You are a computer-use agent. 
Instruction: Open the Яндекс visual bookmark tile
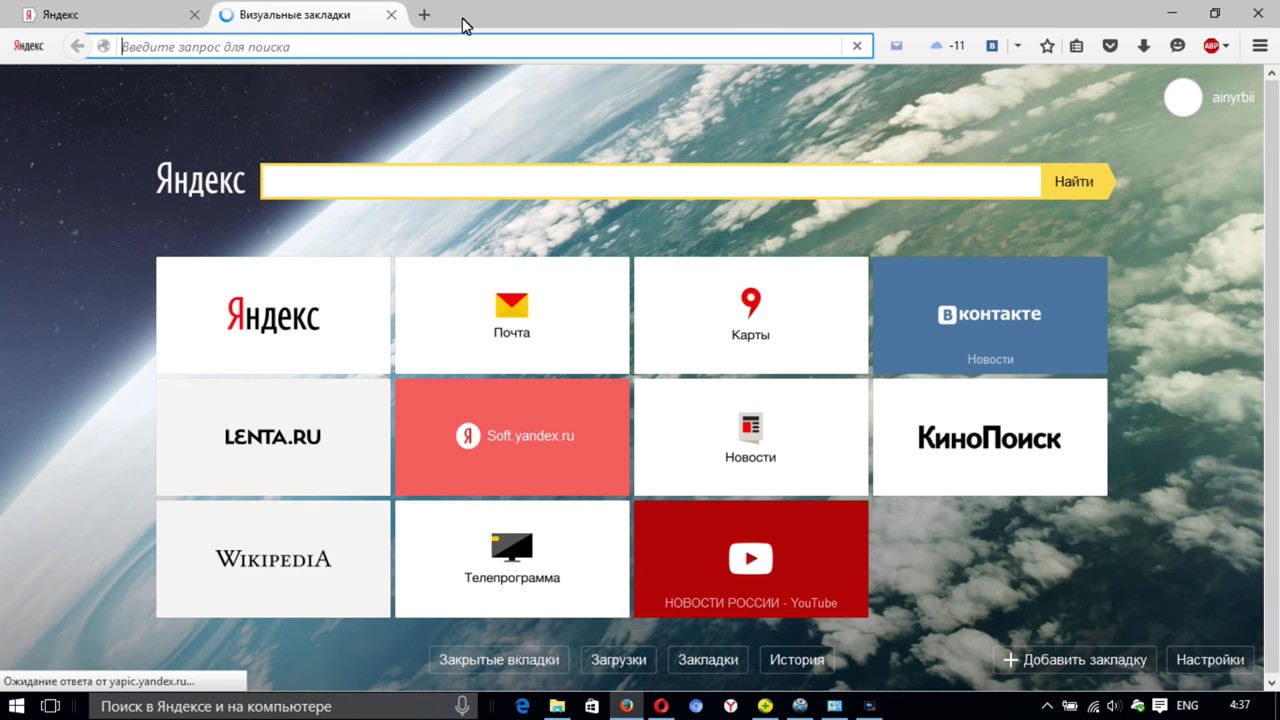(273, 315)
